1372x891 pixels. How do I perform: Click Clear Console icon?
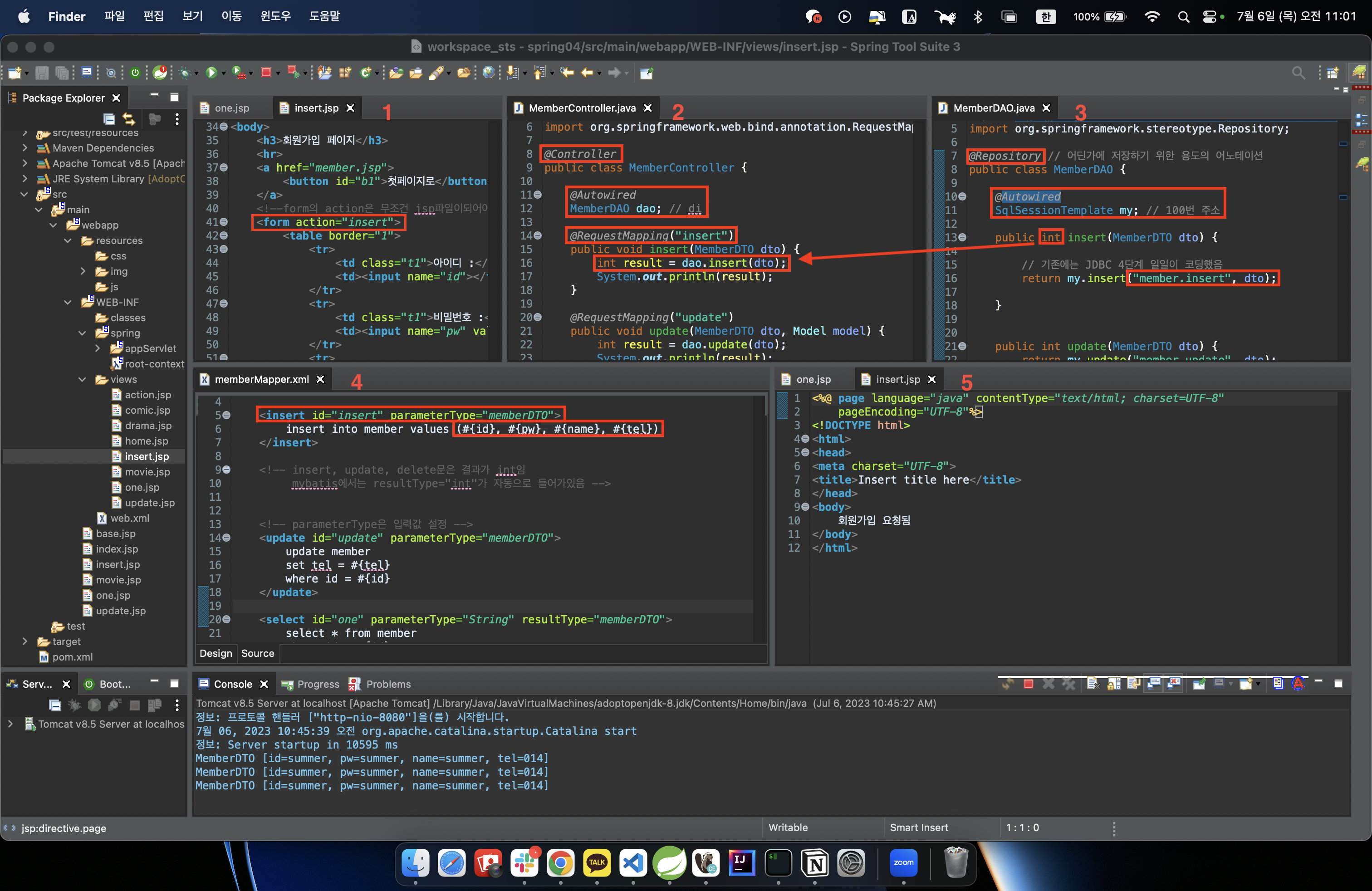pos(1093,684)
